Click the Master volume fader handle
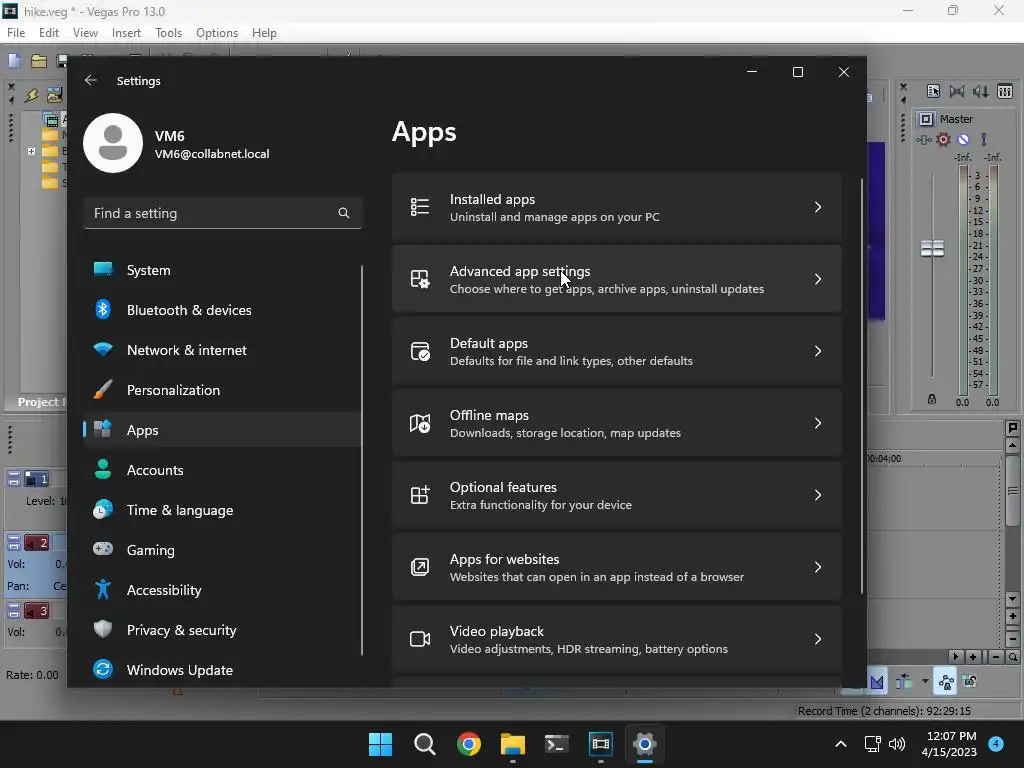The width and height of the screenshot is (1024, 768). point(933,248)
